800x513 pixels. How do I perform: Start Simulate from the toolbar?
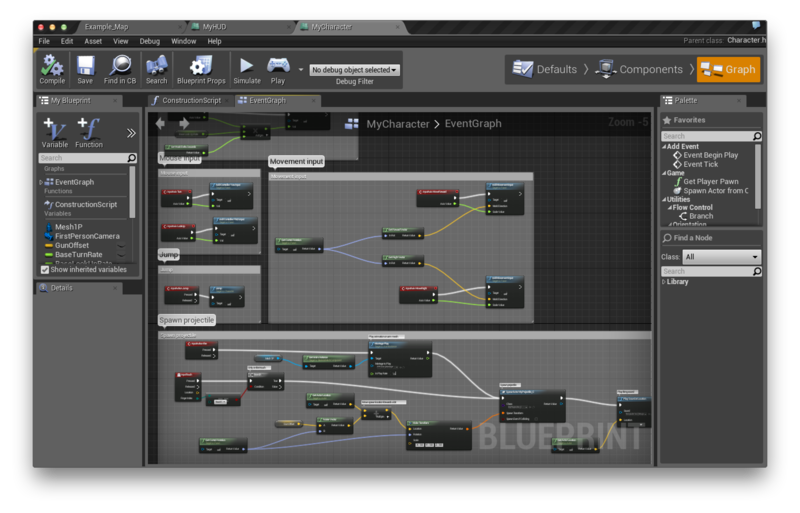pos(247,69)
